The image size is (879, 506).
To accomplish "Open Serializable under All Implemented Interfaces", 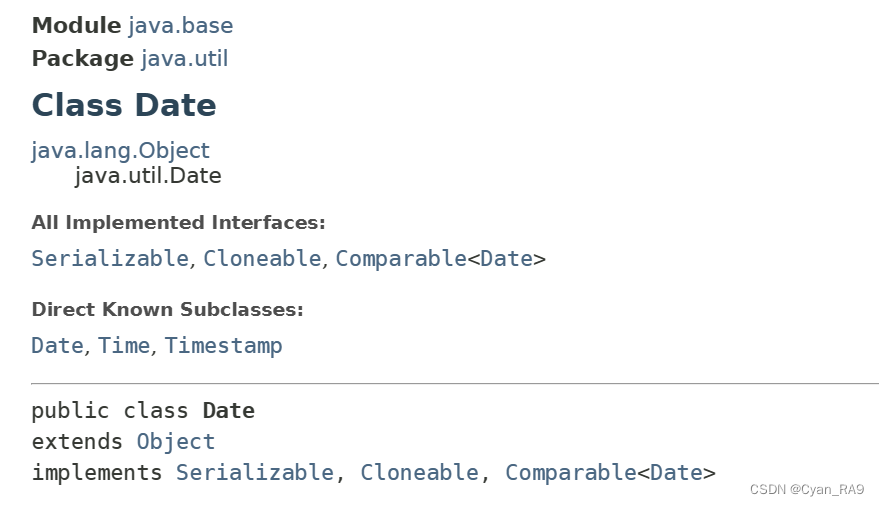I will tap(110, 259).
